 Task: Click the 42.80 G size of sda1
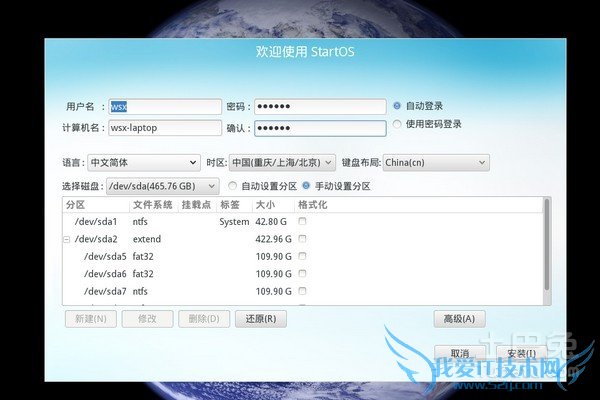271,222
